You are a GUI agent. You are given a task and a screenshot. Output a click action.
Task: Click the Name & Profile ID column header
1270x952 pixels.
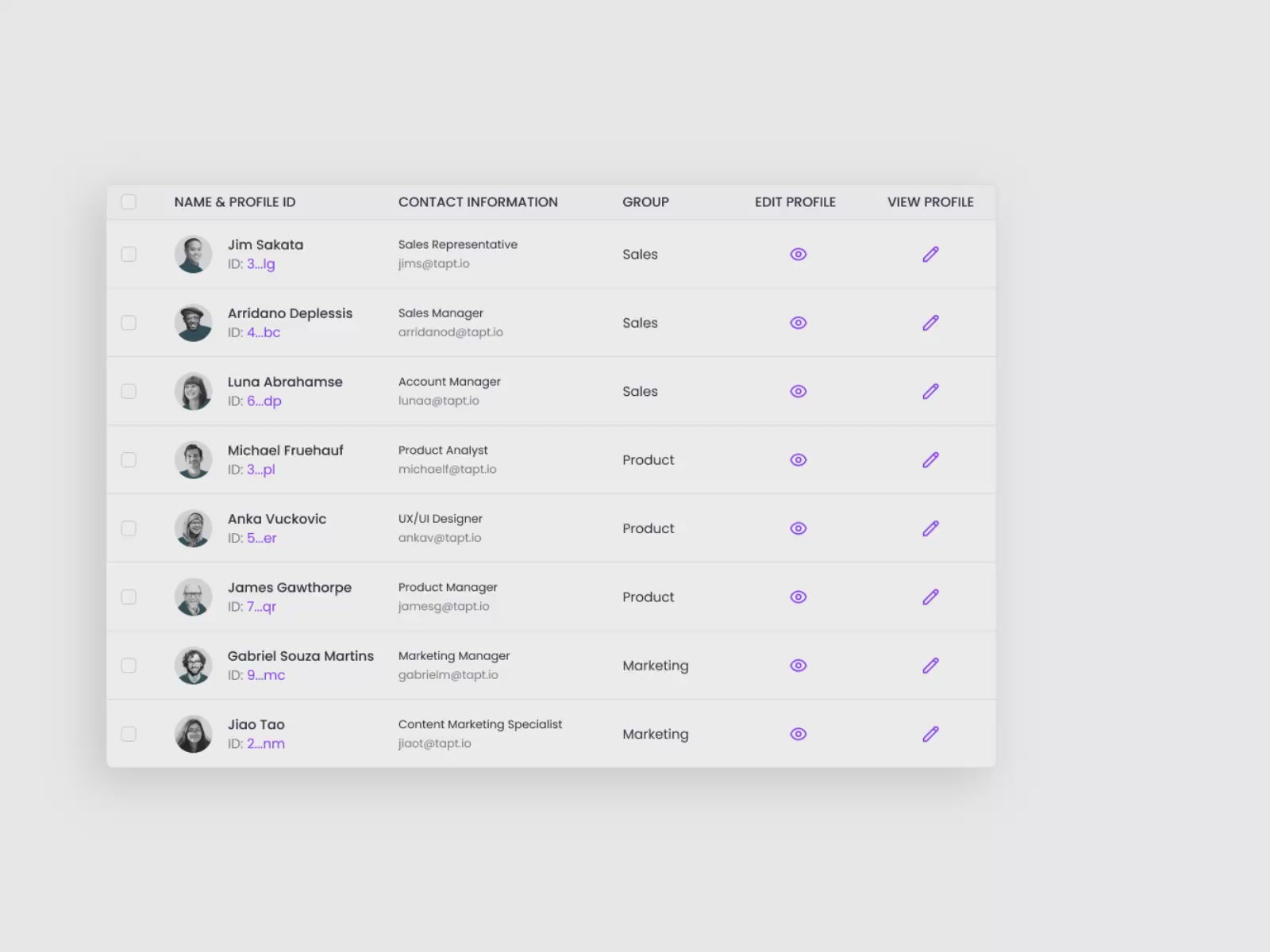pos(234,202)
